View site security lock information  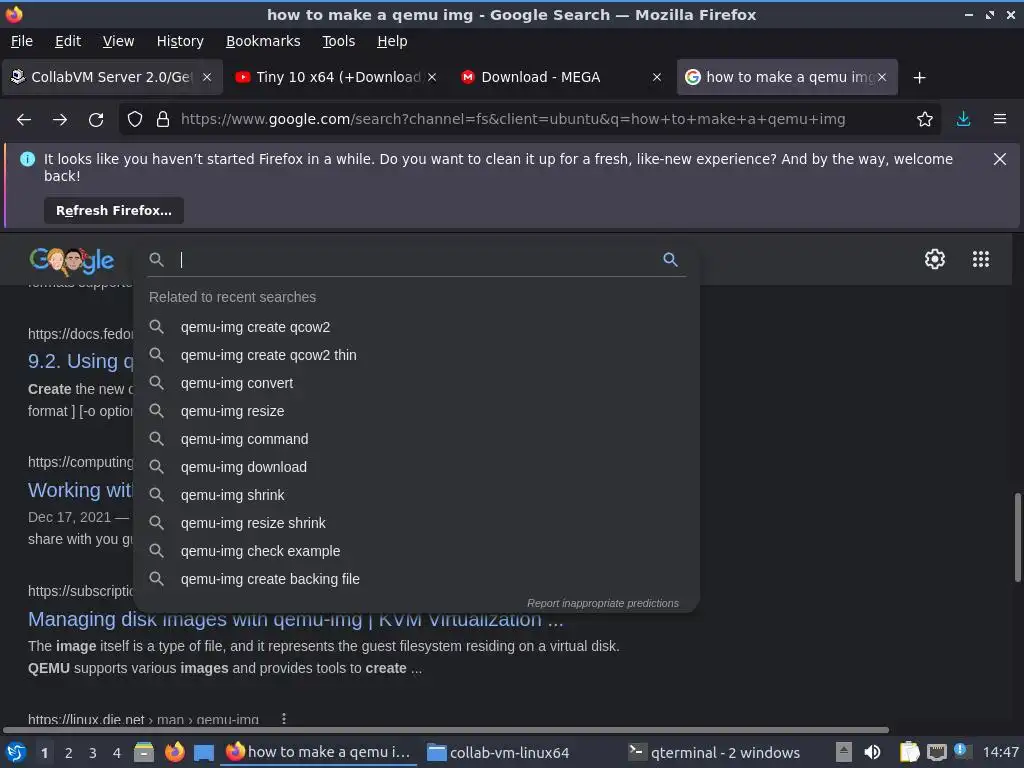[x=163, y=119]
